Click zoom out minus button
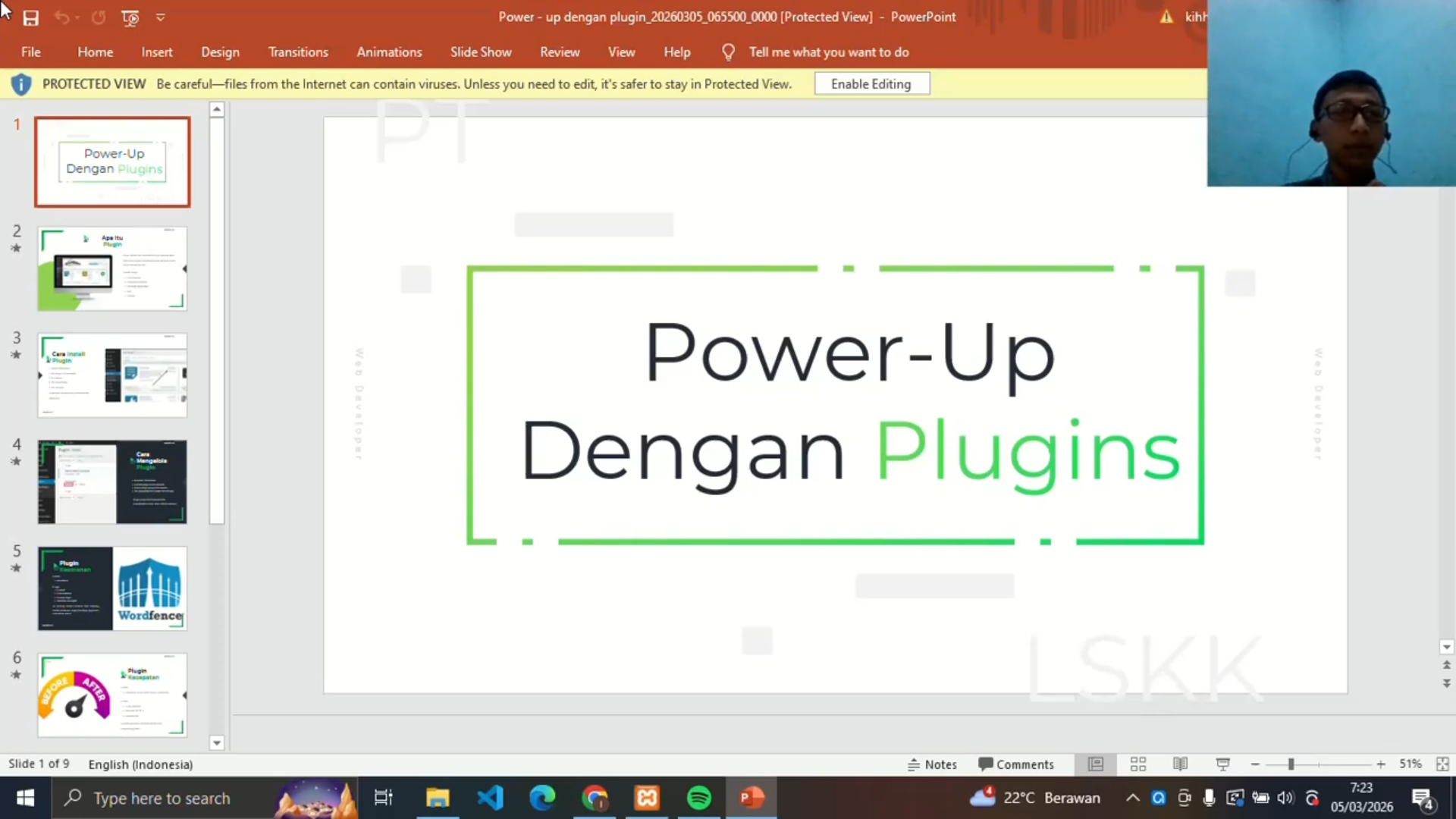 pos(1255,764)
